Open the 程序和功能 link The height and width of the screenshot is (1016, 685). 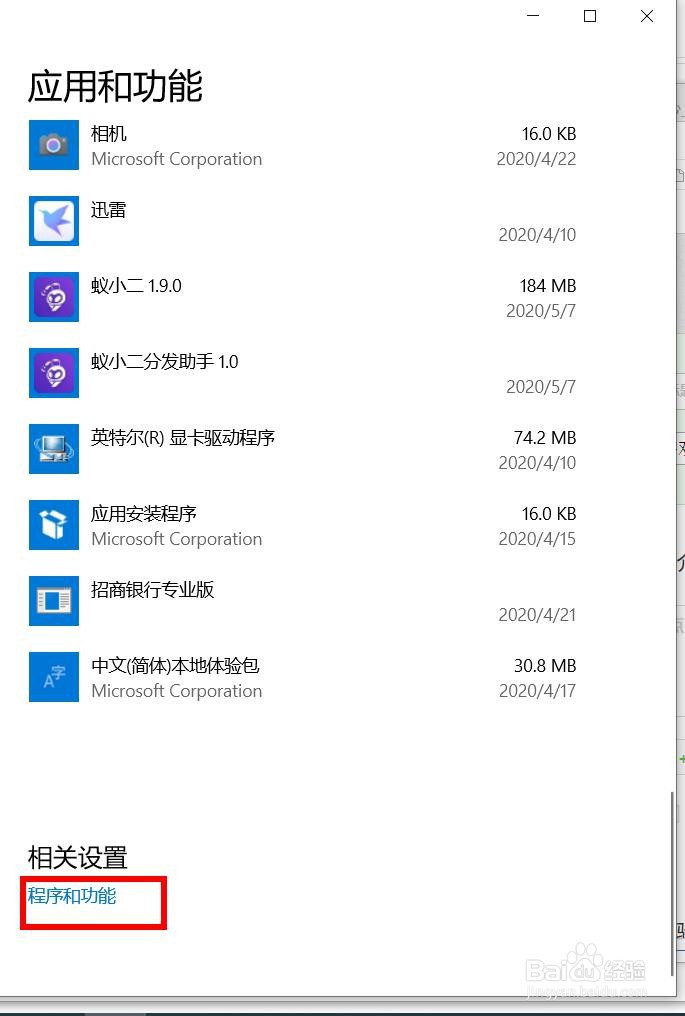coord(72,896)
